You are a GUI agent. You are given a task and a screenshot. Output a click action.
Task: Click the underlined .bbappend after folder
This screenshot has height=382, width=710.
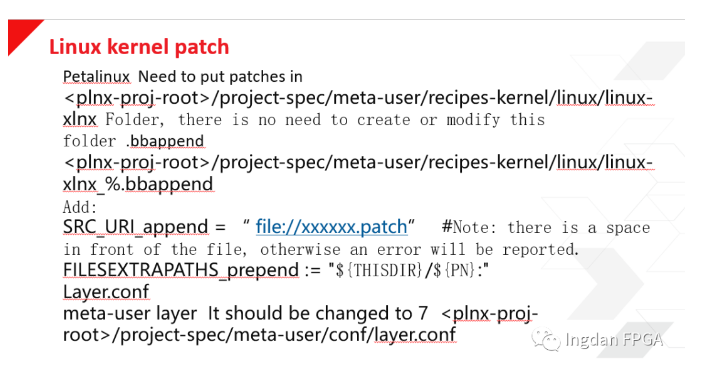pyautogui.click(x=165, y=141)
